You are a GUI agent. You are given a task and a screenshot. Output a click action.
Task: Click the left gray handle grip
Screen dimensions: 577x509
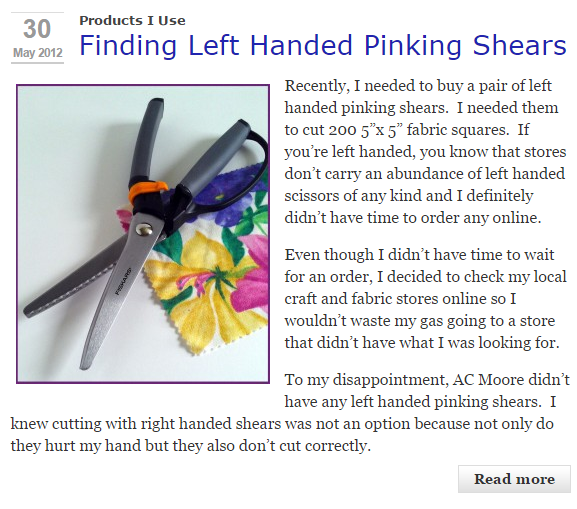click(146, 140)
